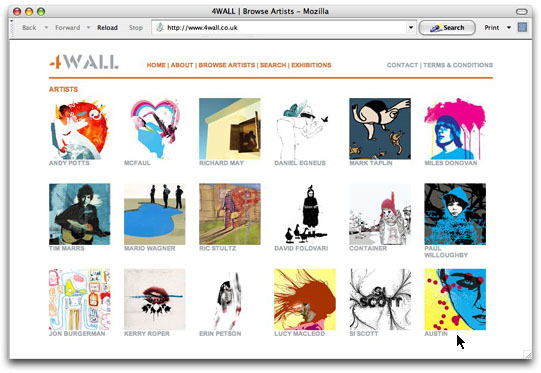Click the Back navigation button

click(29, 28)
